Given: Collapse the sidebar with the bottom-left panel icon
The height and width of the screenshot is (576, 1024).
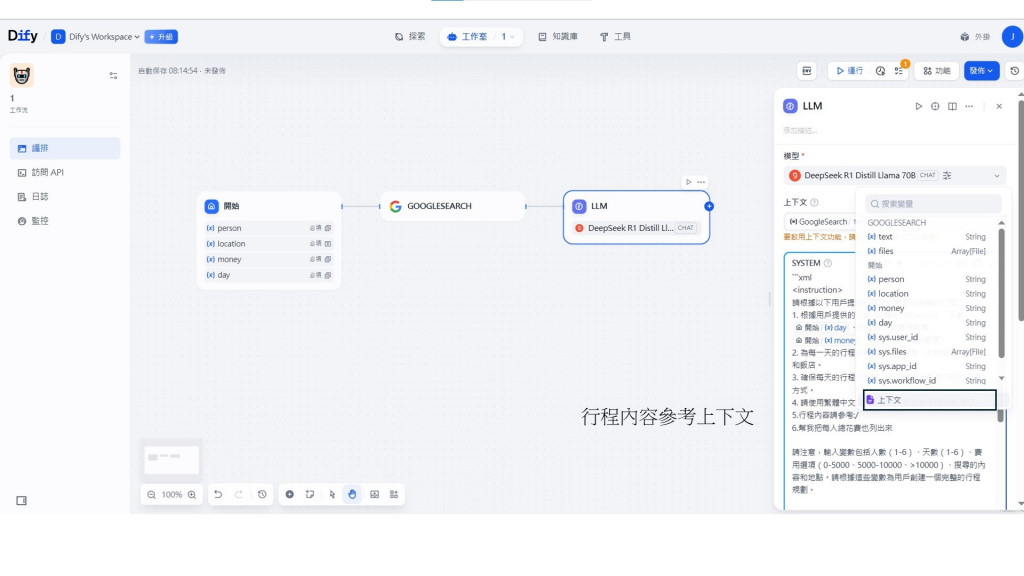Looking at the screenshot, I should point(22,501).
